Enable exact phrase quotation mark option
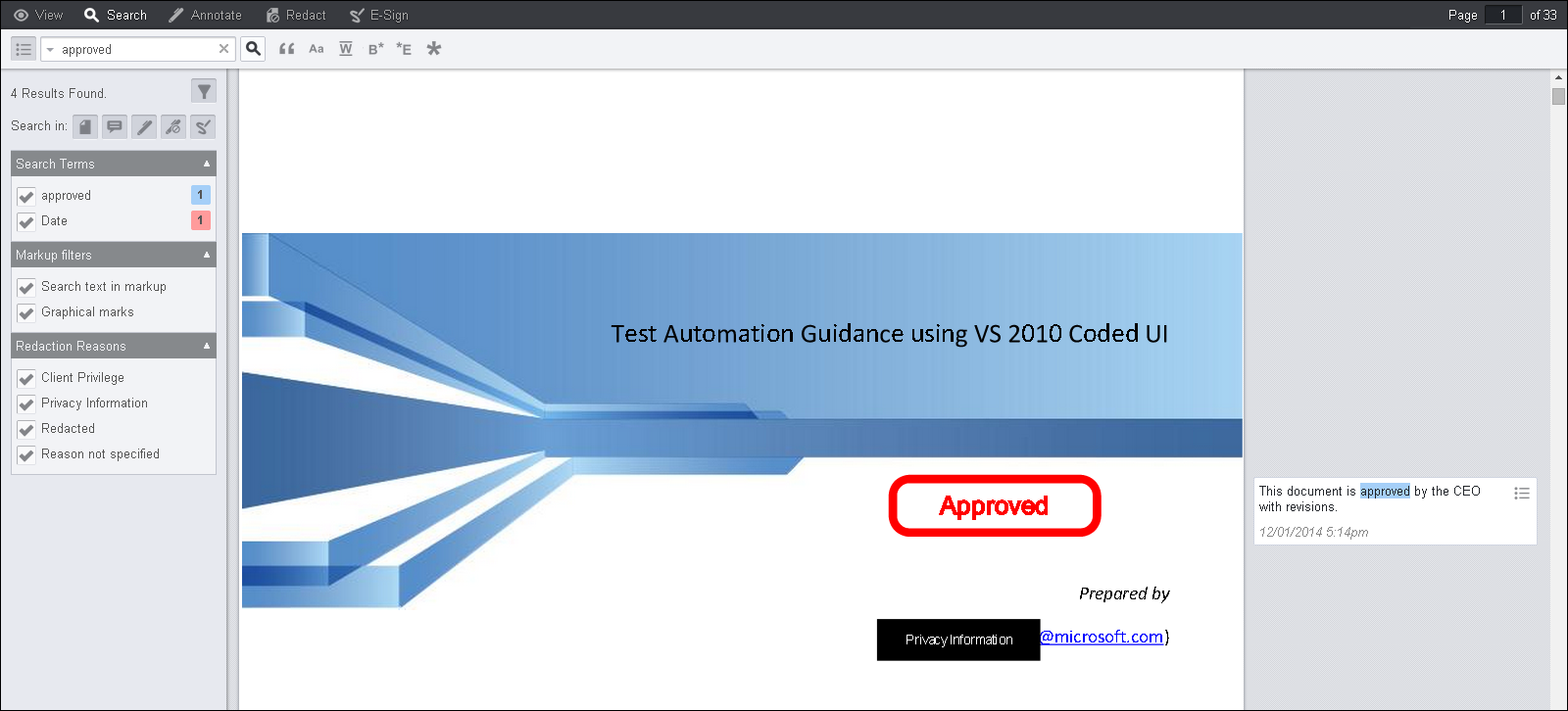This screenshot has height=711, width=1568. [286, 49]
